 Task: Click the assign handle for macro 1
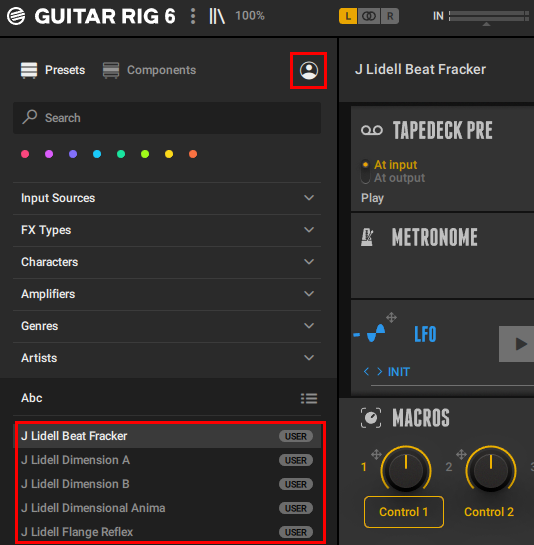377,454
